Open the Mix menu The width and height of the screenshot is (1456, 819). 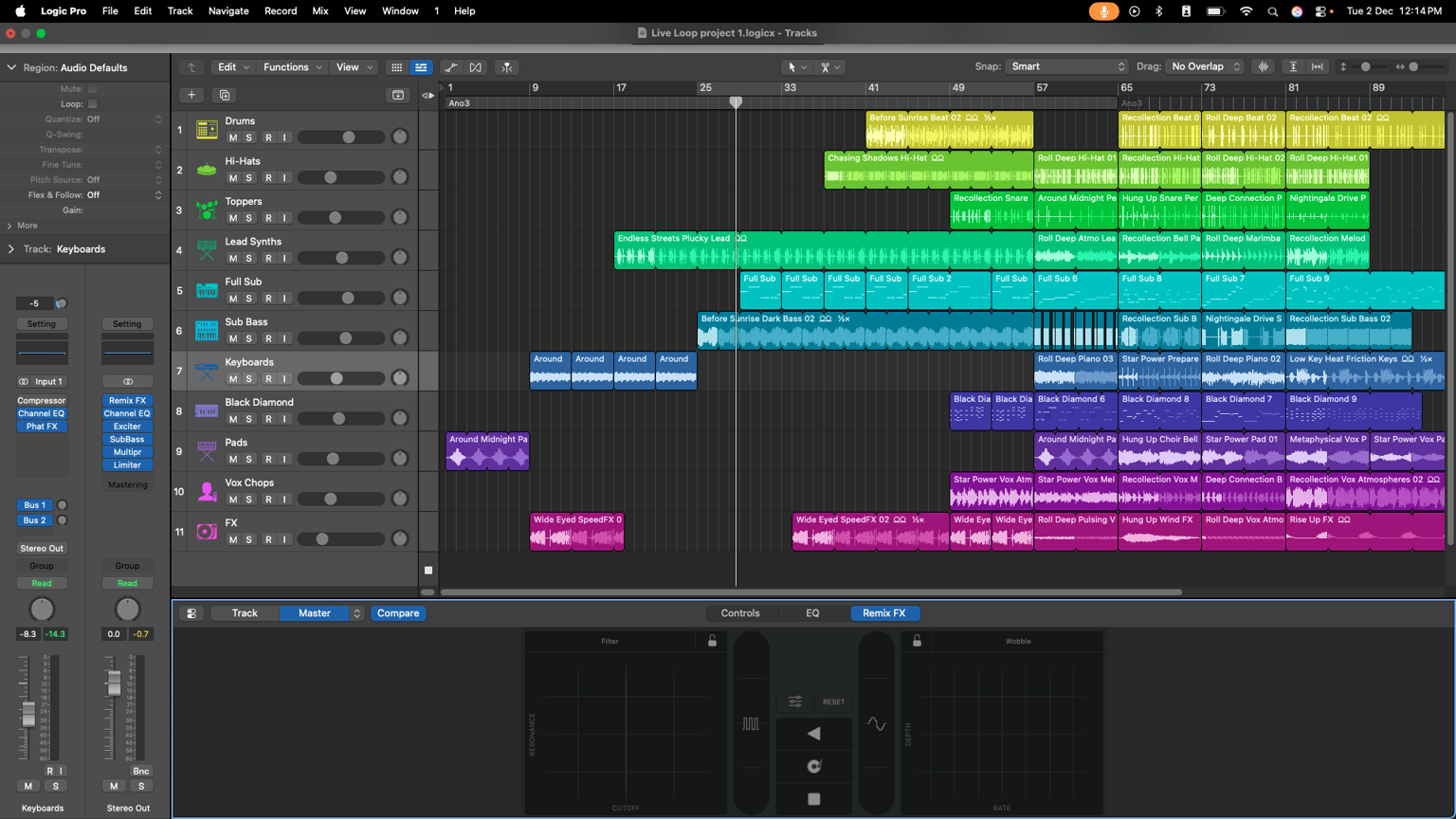point(320,11)
